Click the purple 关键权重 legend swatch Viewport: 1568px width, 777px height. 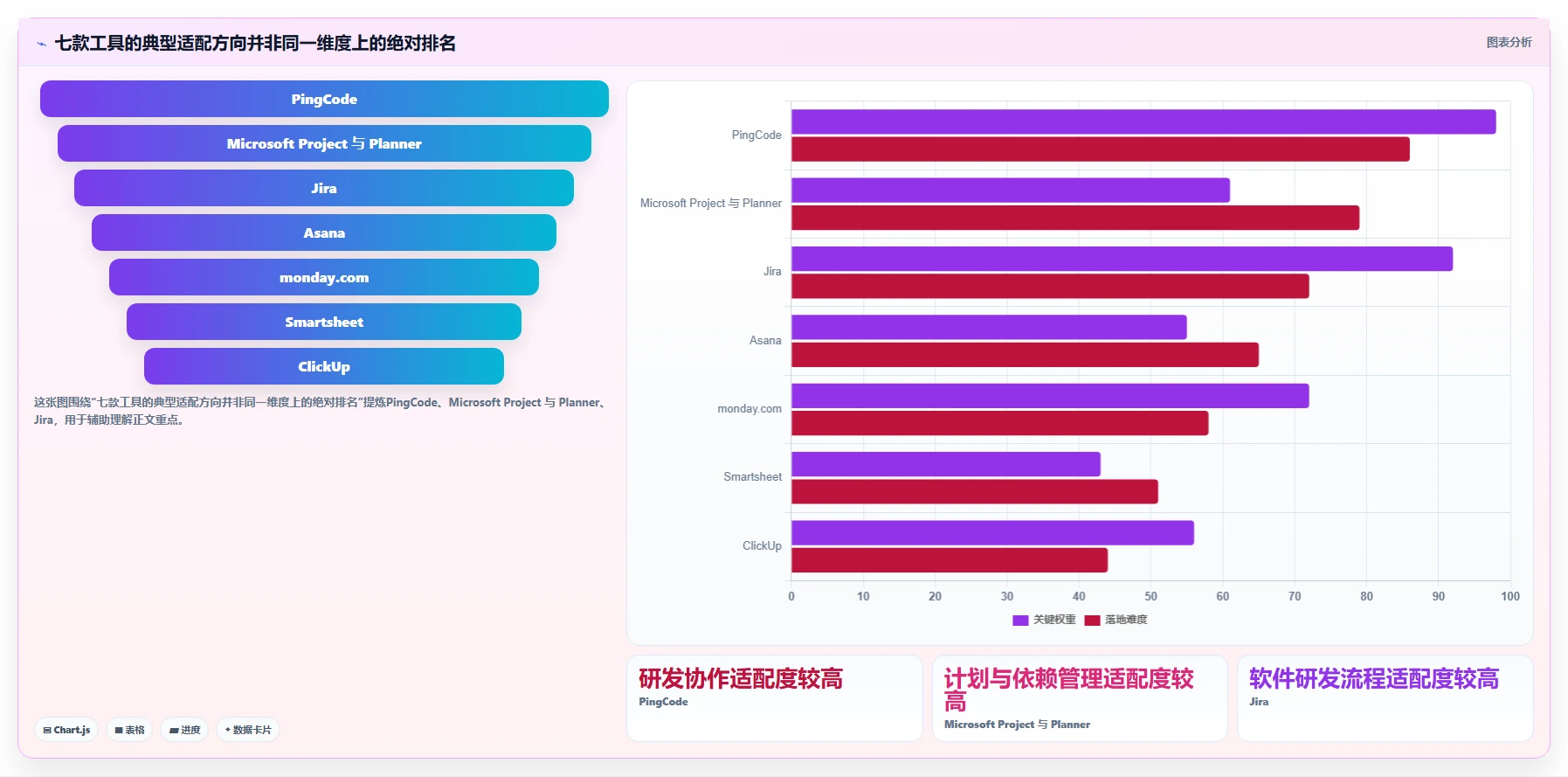point(1020,621)
